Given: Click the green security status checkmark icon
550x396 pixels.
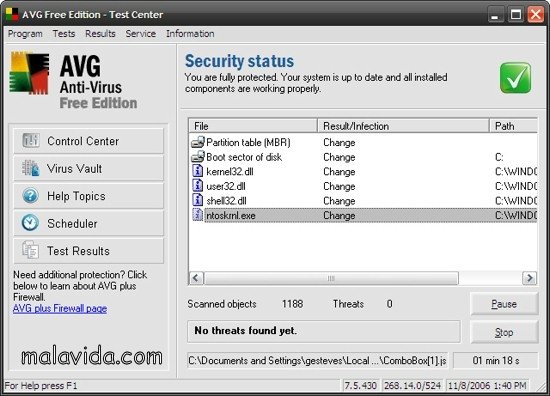Looking at the screenshot, I should coord(515,78).
